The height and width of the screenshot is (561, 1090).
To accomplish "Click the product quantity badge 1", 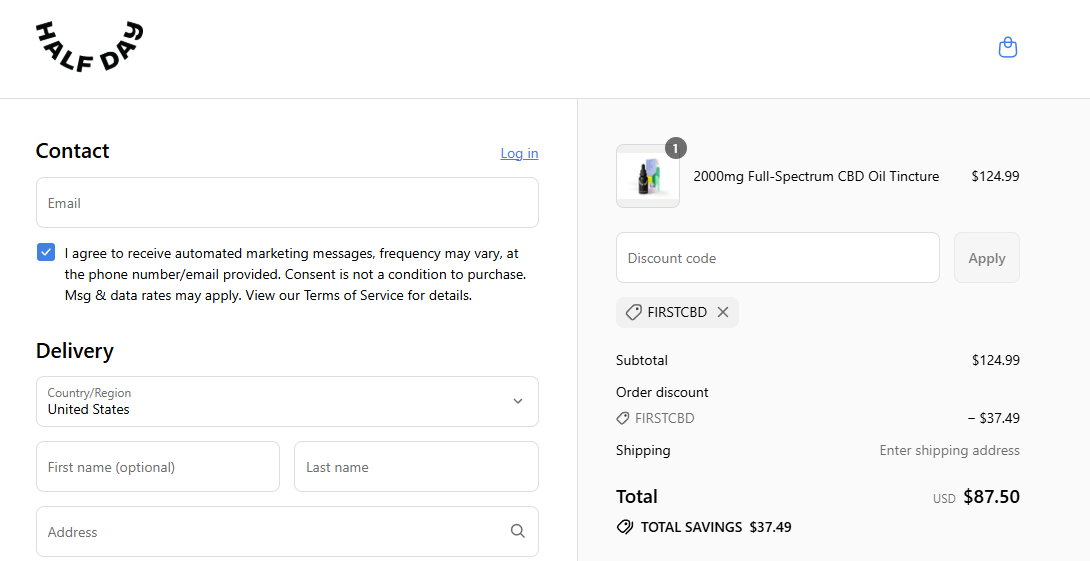I will tap(676, 148).
